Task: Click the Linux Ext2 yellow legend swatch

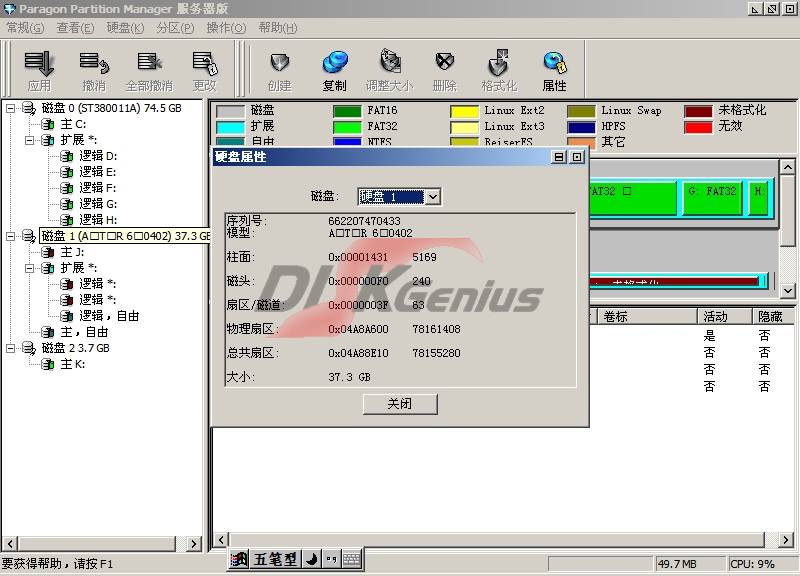Action: coord(464,111)
